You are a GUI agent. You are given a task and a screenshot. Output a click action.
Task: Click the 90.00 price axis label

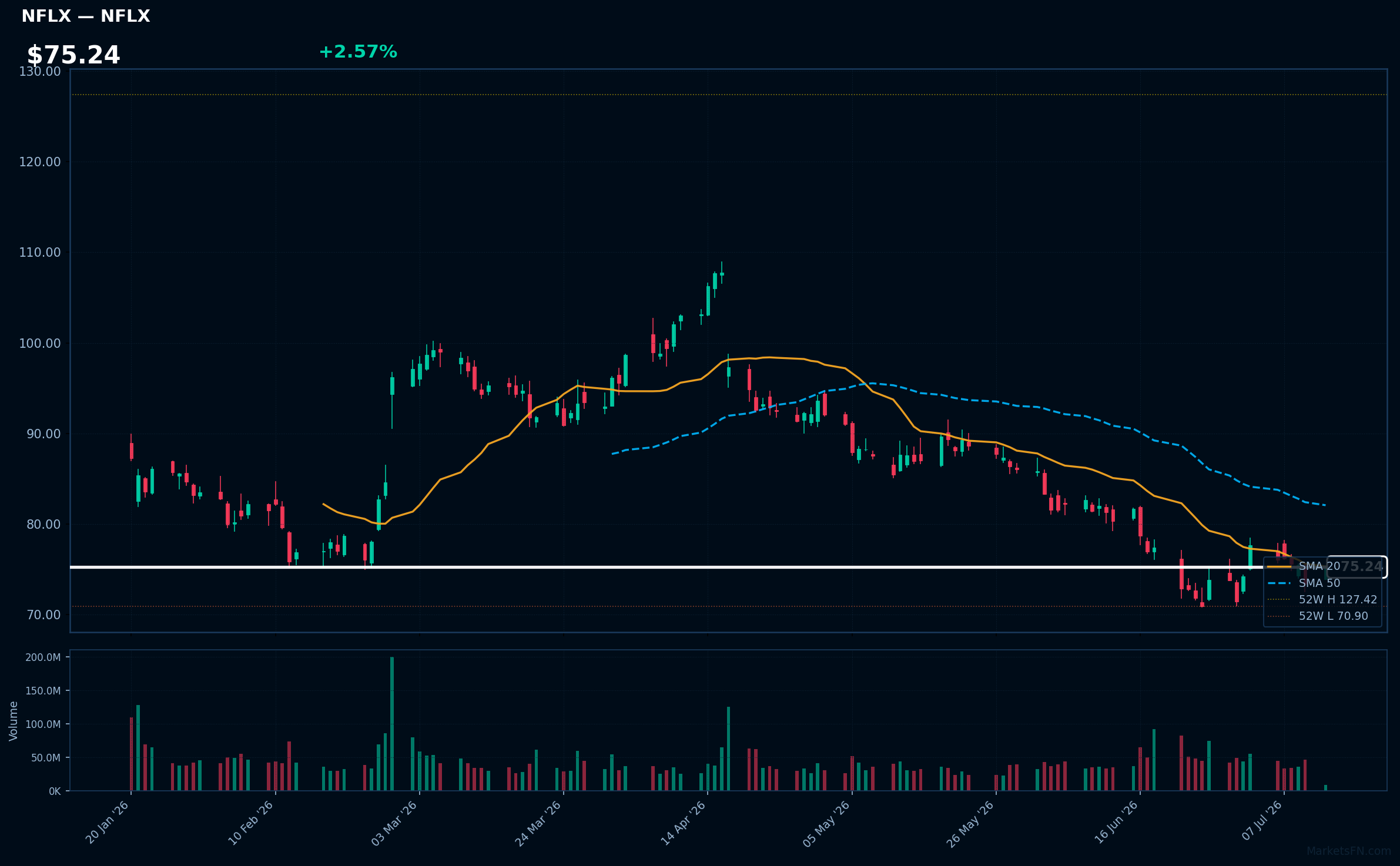(x=43, y=434)
